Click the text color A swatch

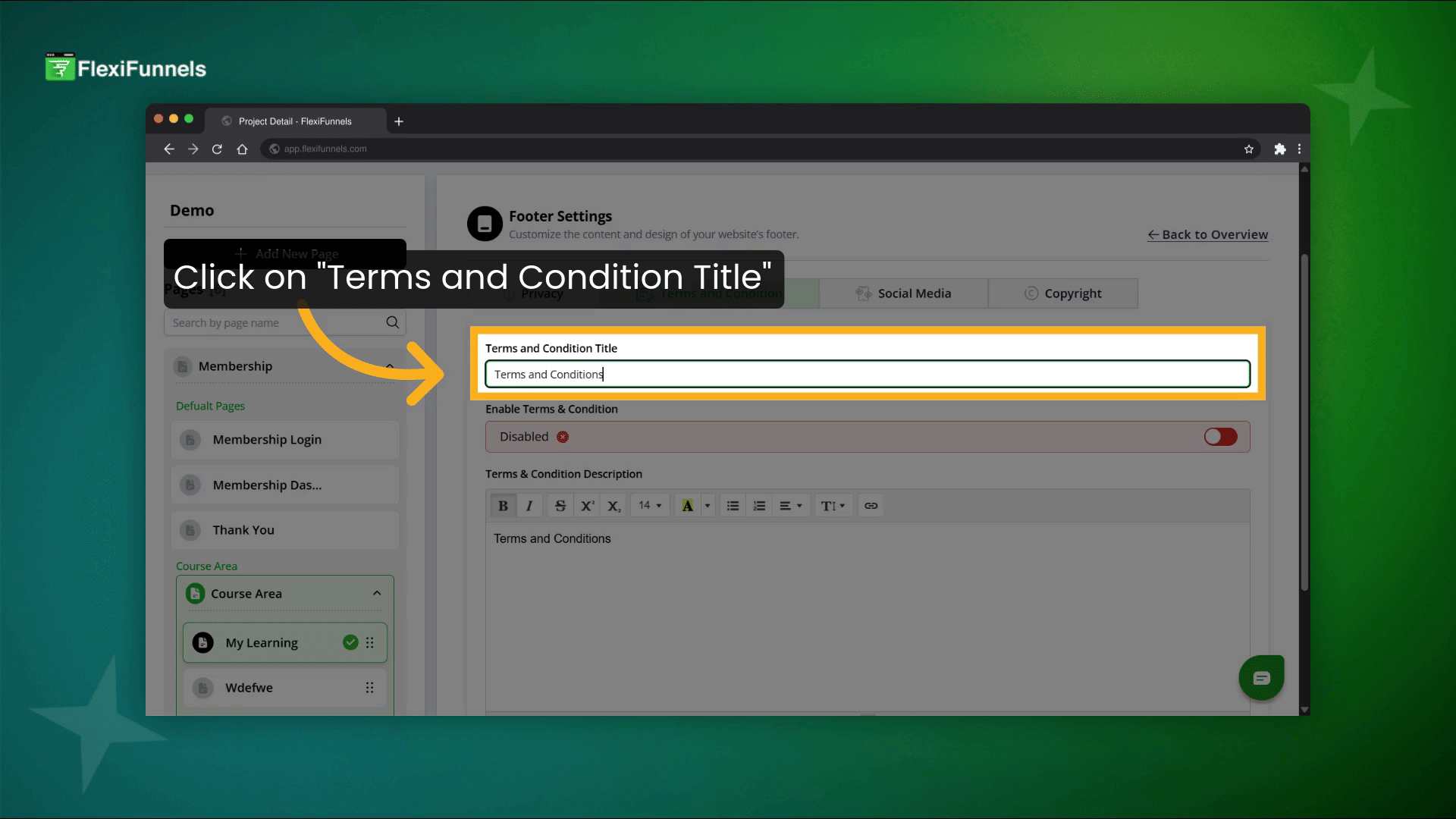click(687, 506)
